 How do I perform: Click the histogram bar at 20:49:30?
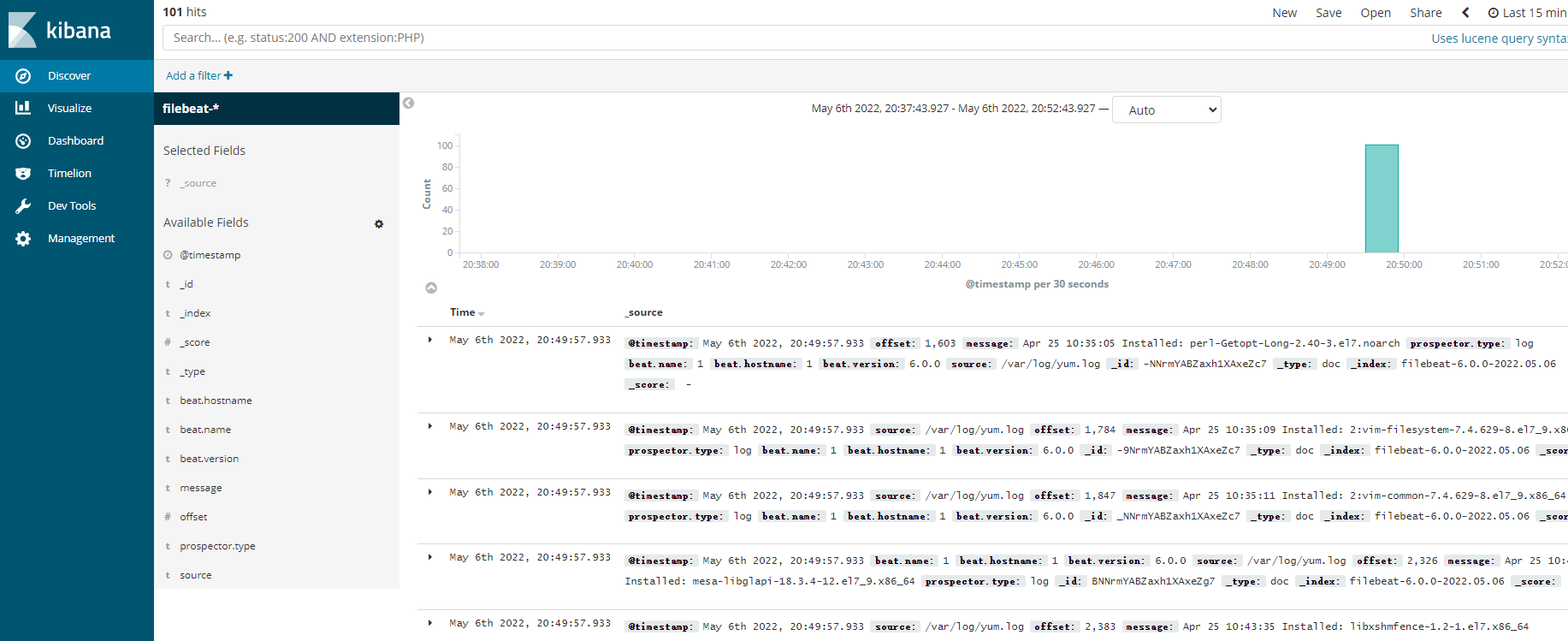[x=1382, y=199]
